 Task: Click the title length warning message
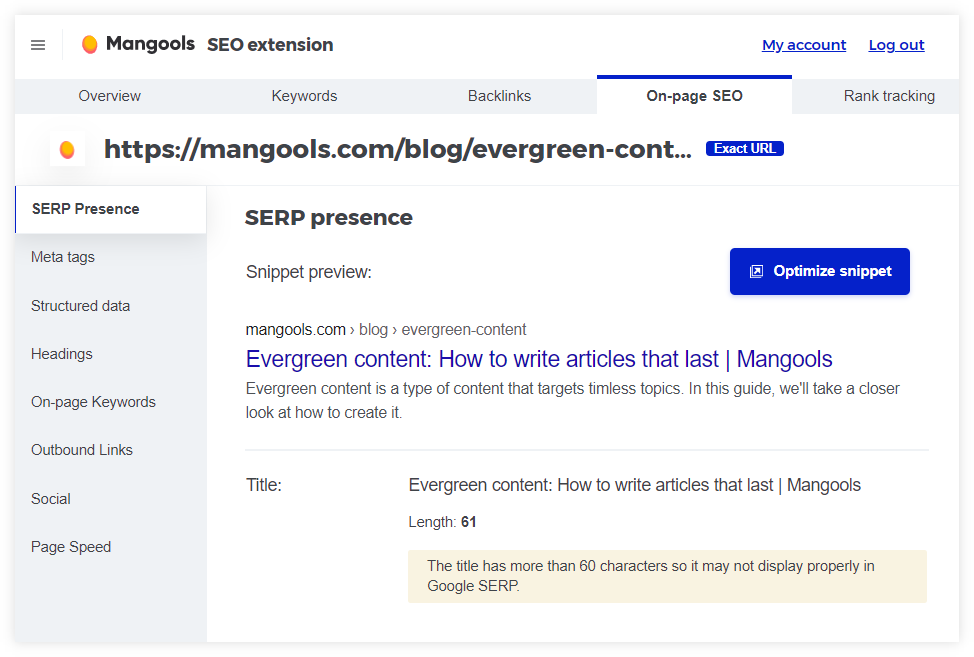[667, 576]
